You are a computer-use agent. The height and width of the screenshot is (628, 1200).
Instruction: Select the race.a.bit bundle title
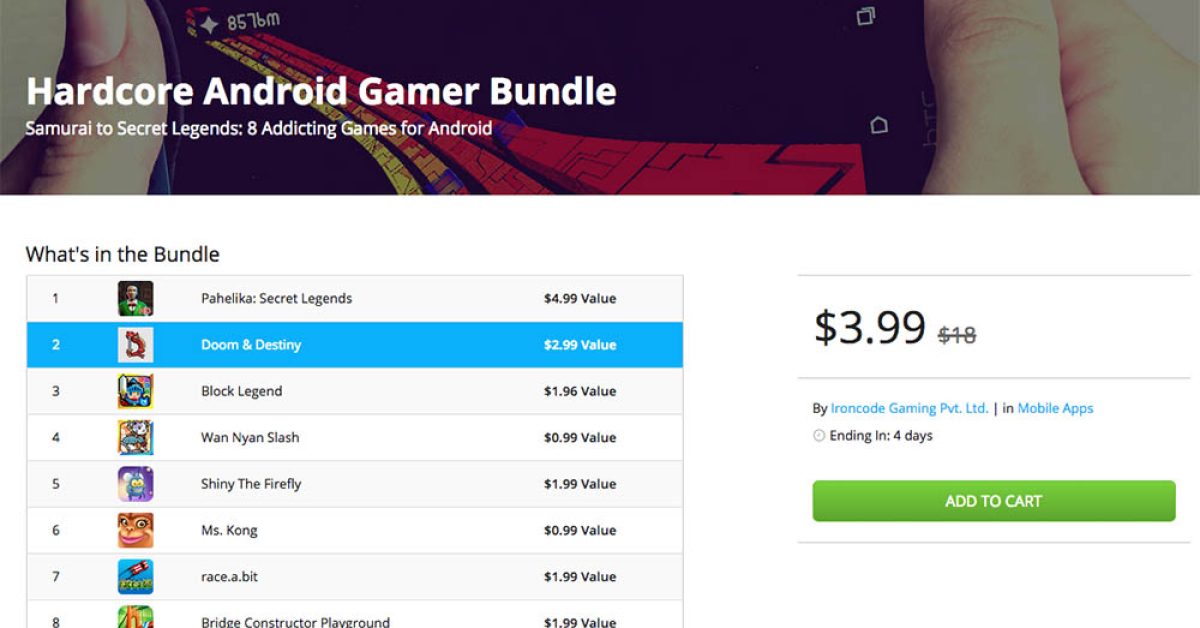pyautogui.click(x=229, y=577)
